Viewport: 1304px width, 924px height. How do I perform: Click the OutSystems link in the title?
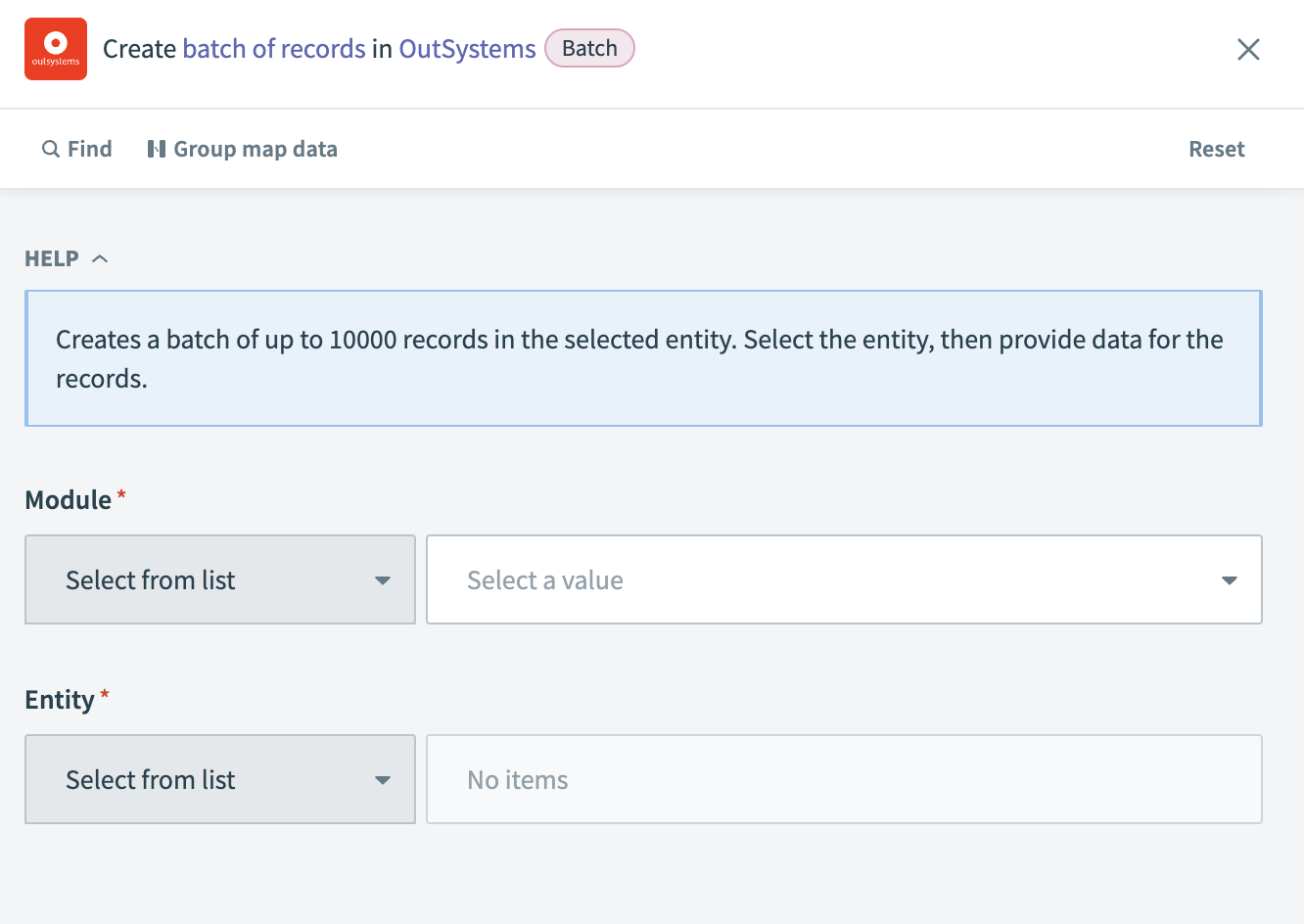point(467,48)
